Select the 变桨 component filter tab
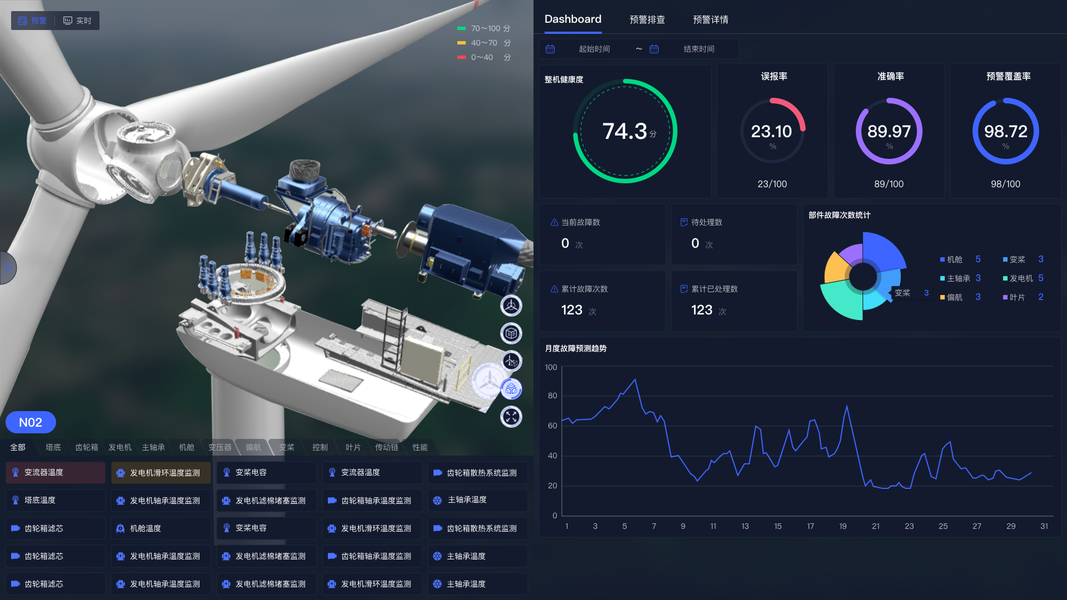This screenshot has height=600, width=1067. click(x=286, y=447)
